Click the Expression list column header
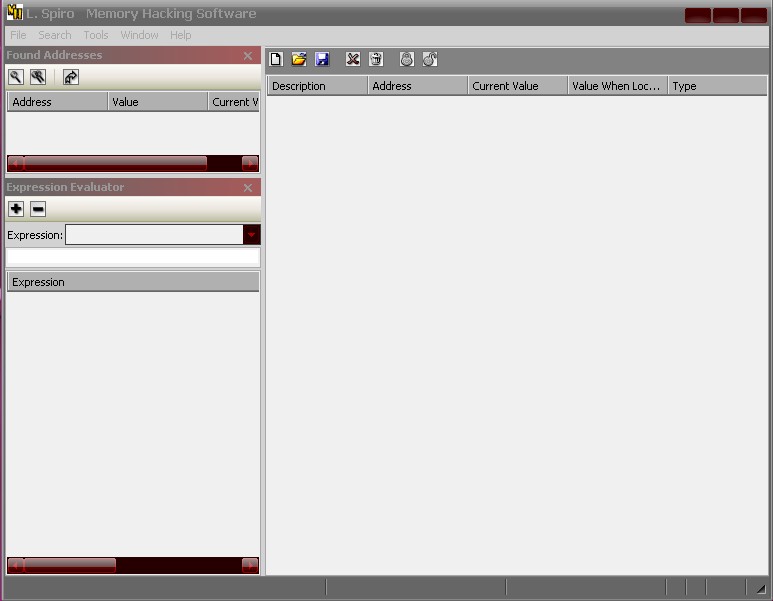This screenshot has height=601, width=773. [133, 282]
